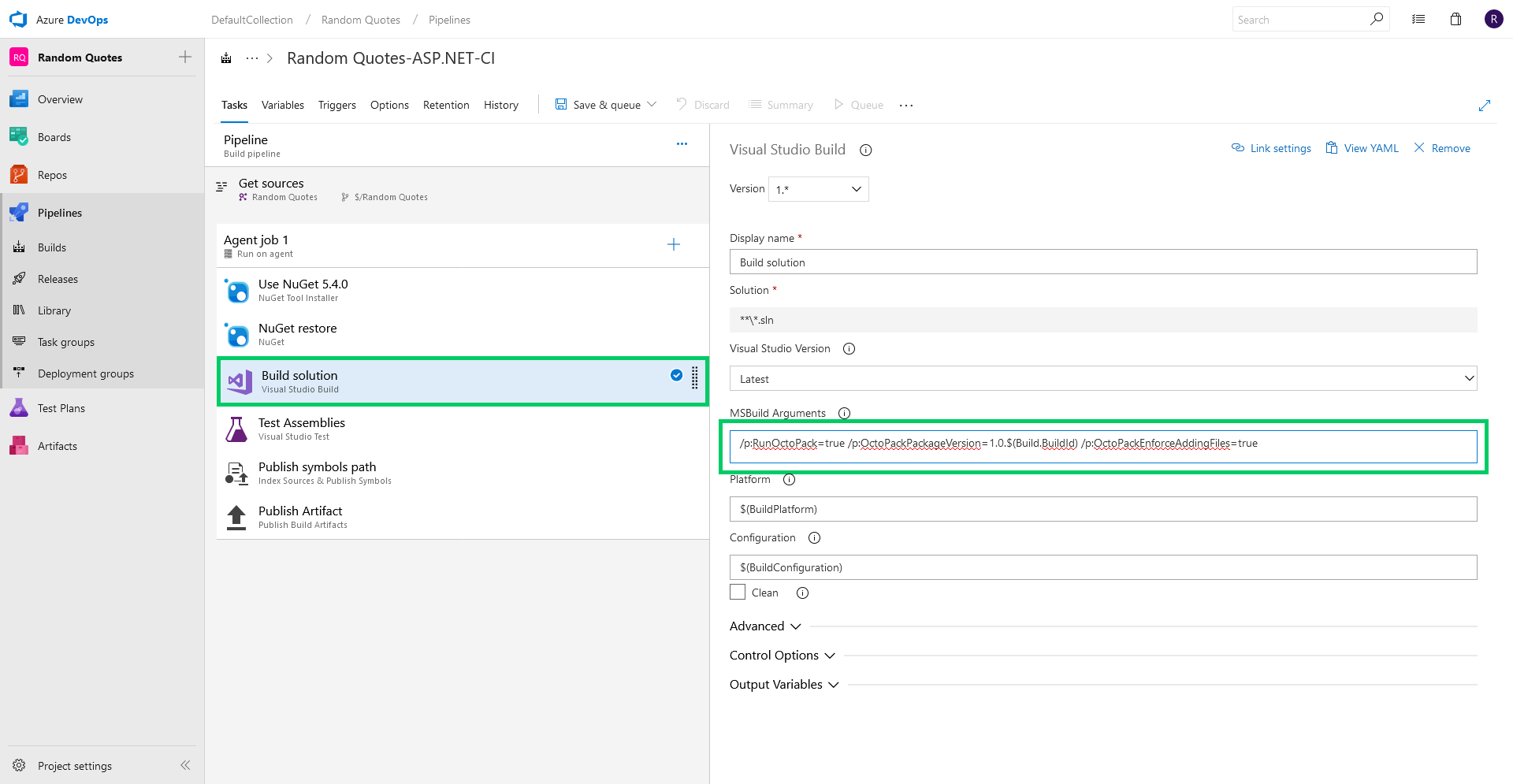Open Library books icon

(19, 310)
